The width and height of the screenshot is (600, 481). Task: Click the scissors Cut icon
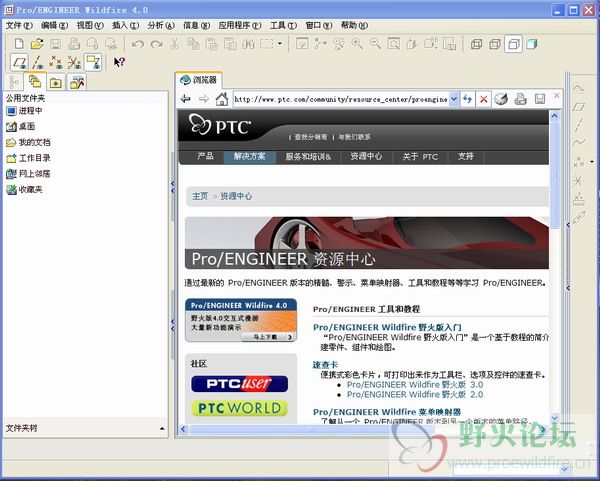pyautogui.click(x=174, y=44)
